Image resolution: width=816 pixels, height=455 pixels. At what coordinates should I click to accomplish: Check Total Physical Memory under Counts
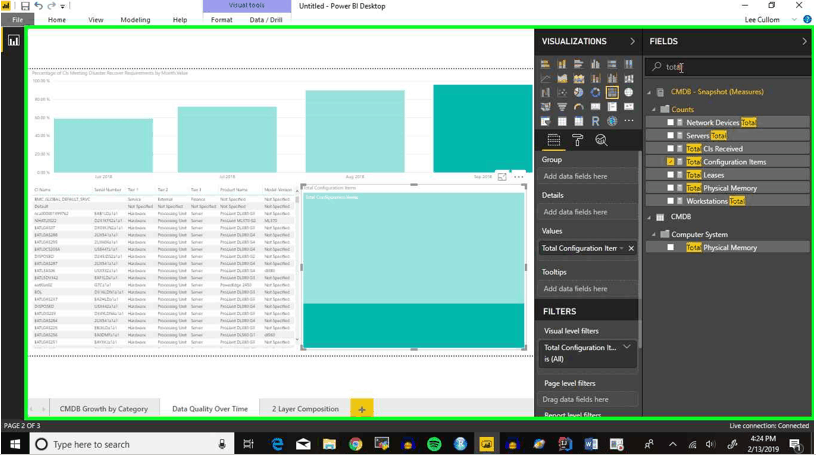click(x=670, y=188)
